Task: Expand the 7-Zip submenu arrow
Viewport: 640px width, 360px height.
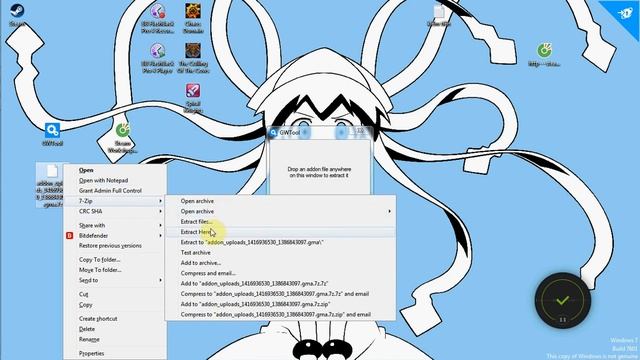Action: [160, 201]
